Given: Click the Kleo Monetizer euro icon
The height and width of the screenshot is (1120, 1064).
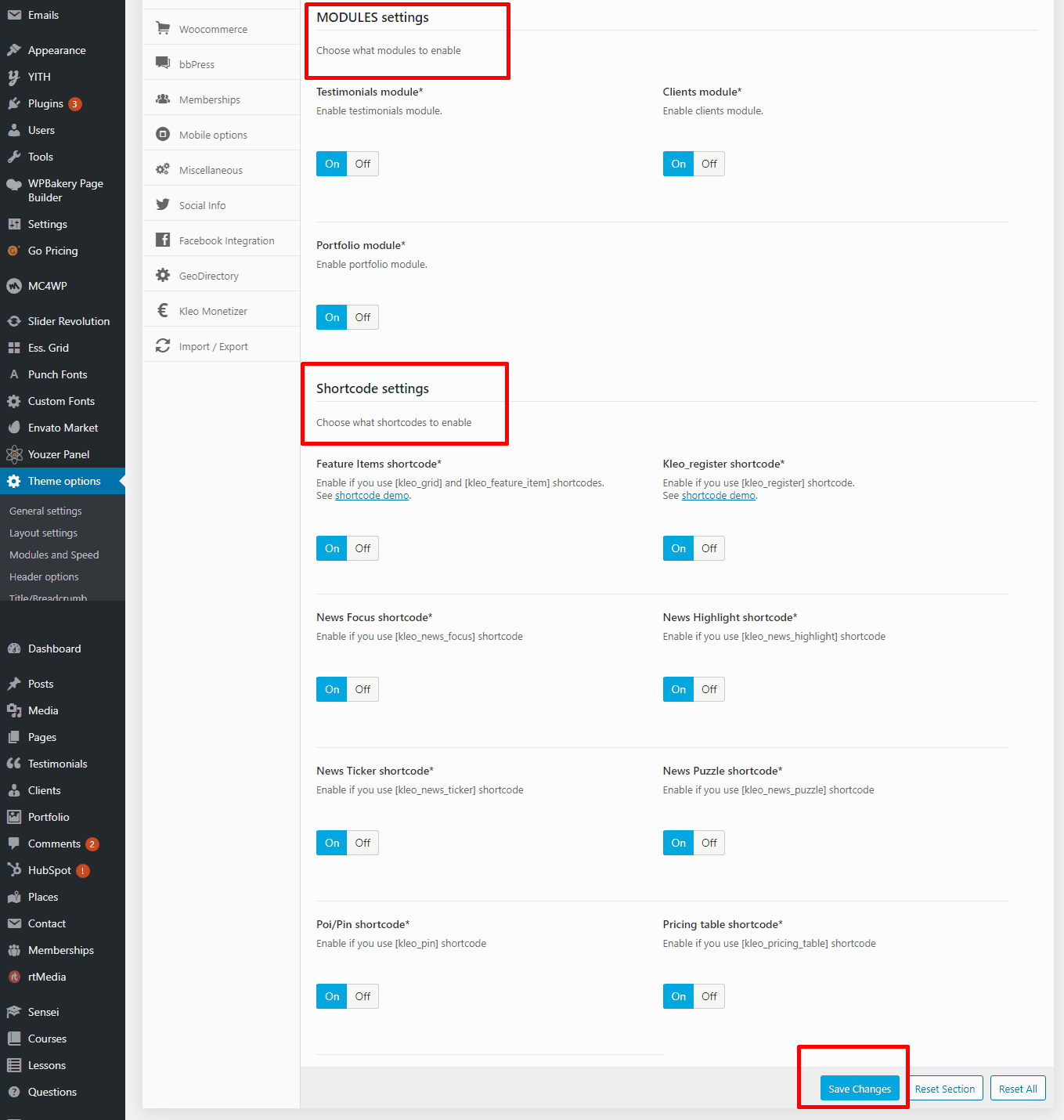Looking at the screenshot, I should [163, 310].
